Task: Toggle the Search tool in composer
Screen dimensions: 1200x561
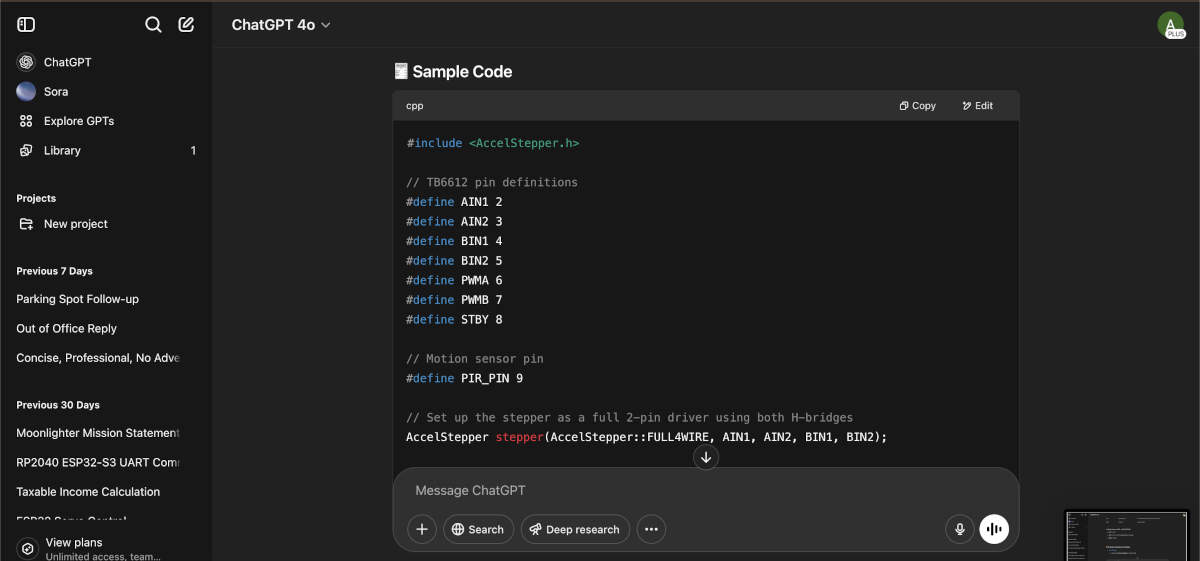Action: (479, 529)
